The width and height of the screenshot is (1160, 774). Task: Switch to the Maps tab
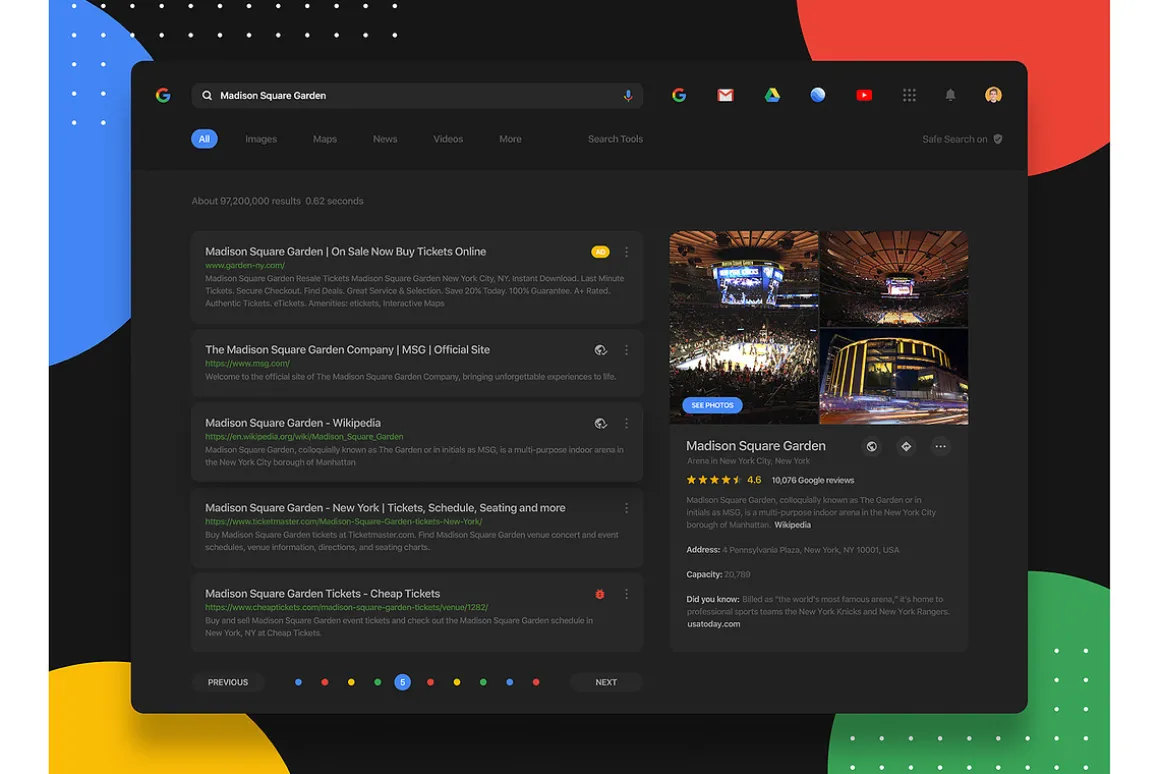click(x=324, y=139)
